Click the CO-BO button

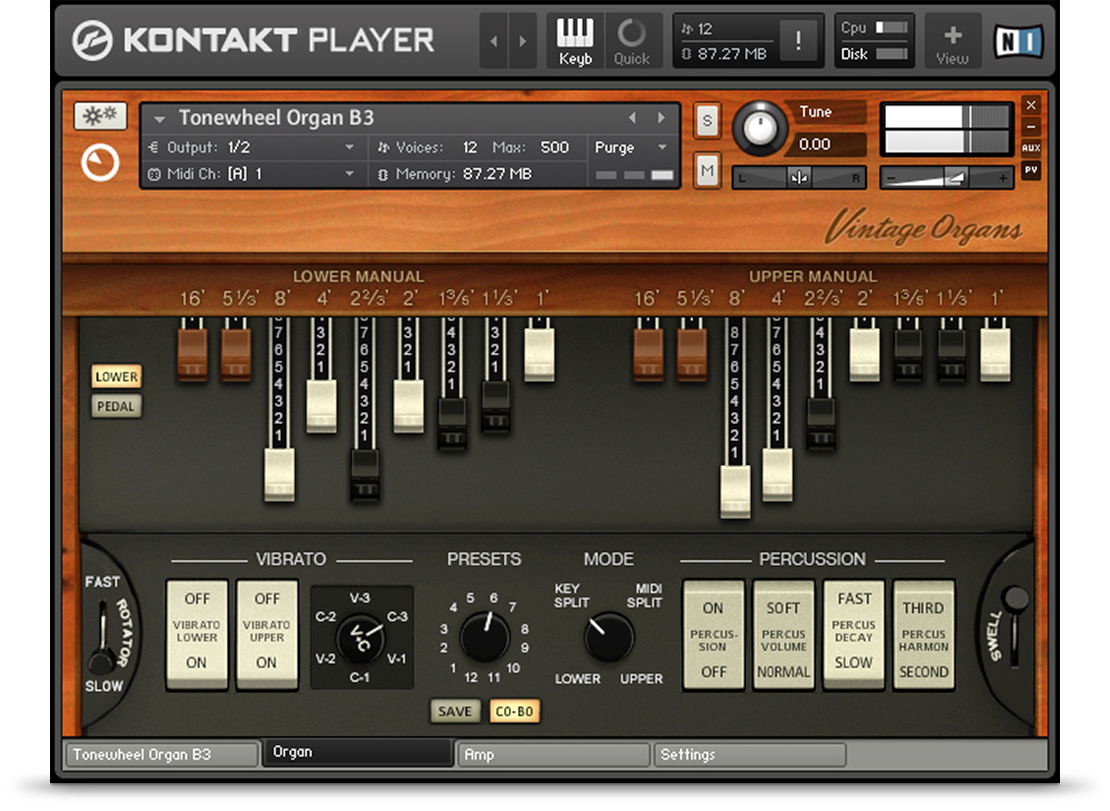pos(515,711)
